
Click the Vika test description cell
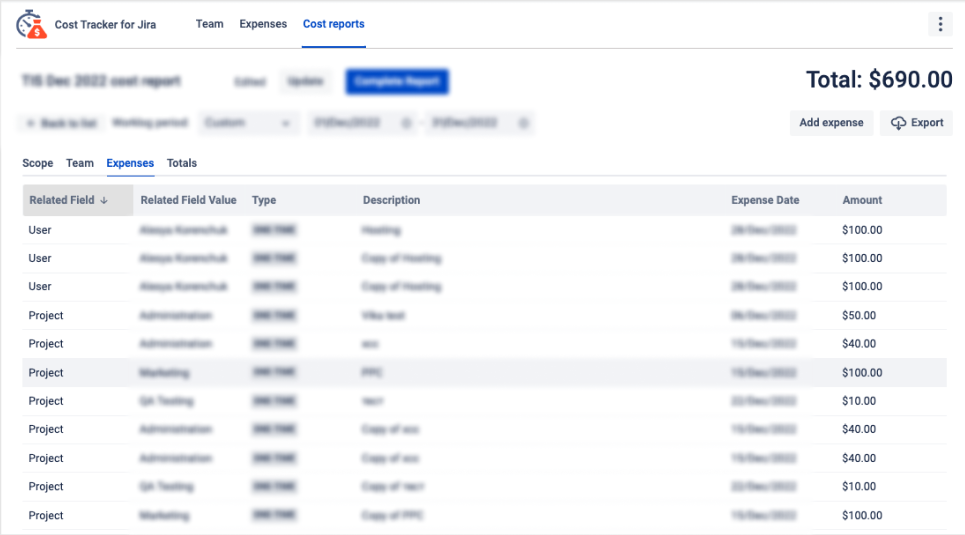(x=383, y=315)
